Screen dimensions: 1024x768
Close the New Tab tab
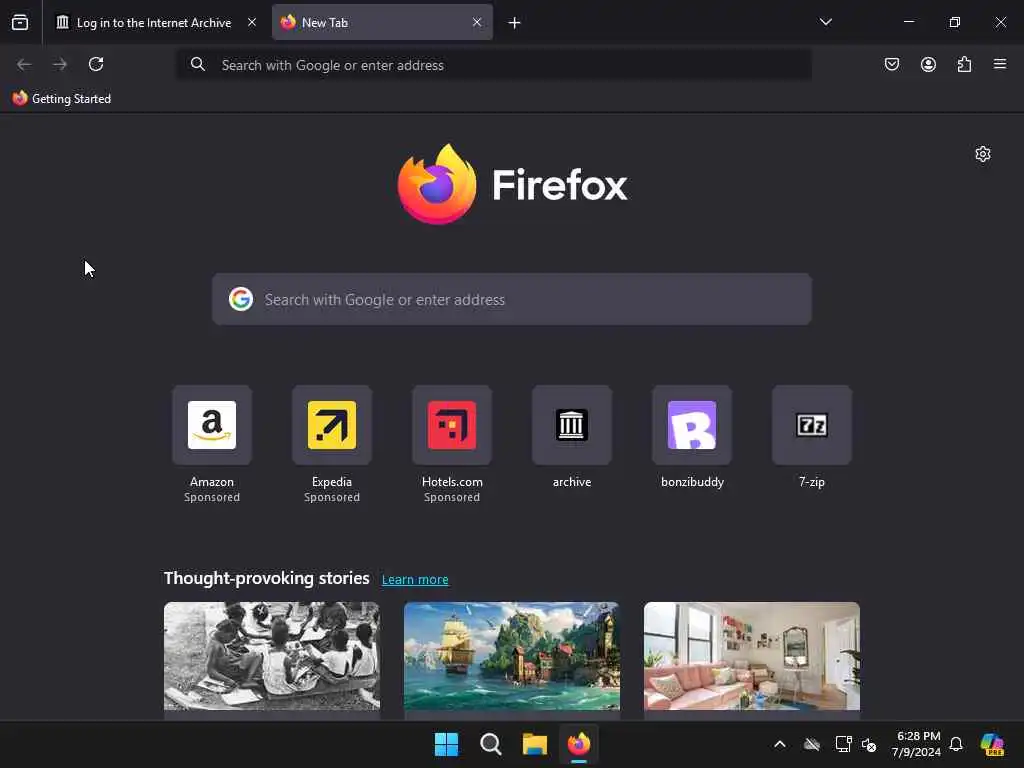coord(477,22)
